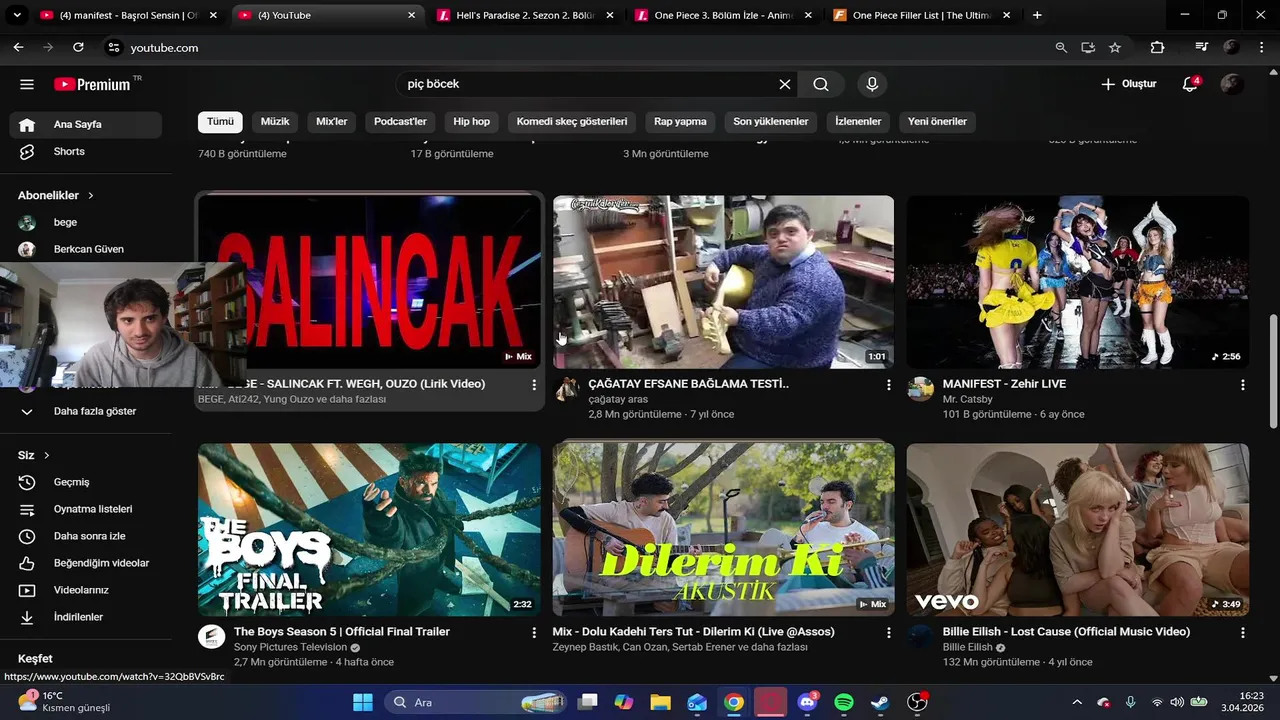The width and height of the screenshot is (1280, 720).
Task: Select the Hip hop filter chip
Action: [472, 122]
